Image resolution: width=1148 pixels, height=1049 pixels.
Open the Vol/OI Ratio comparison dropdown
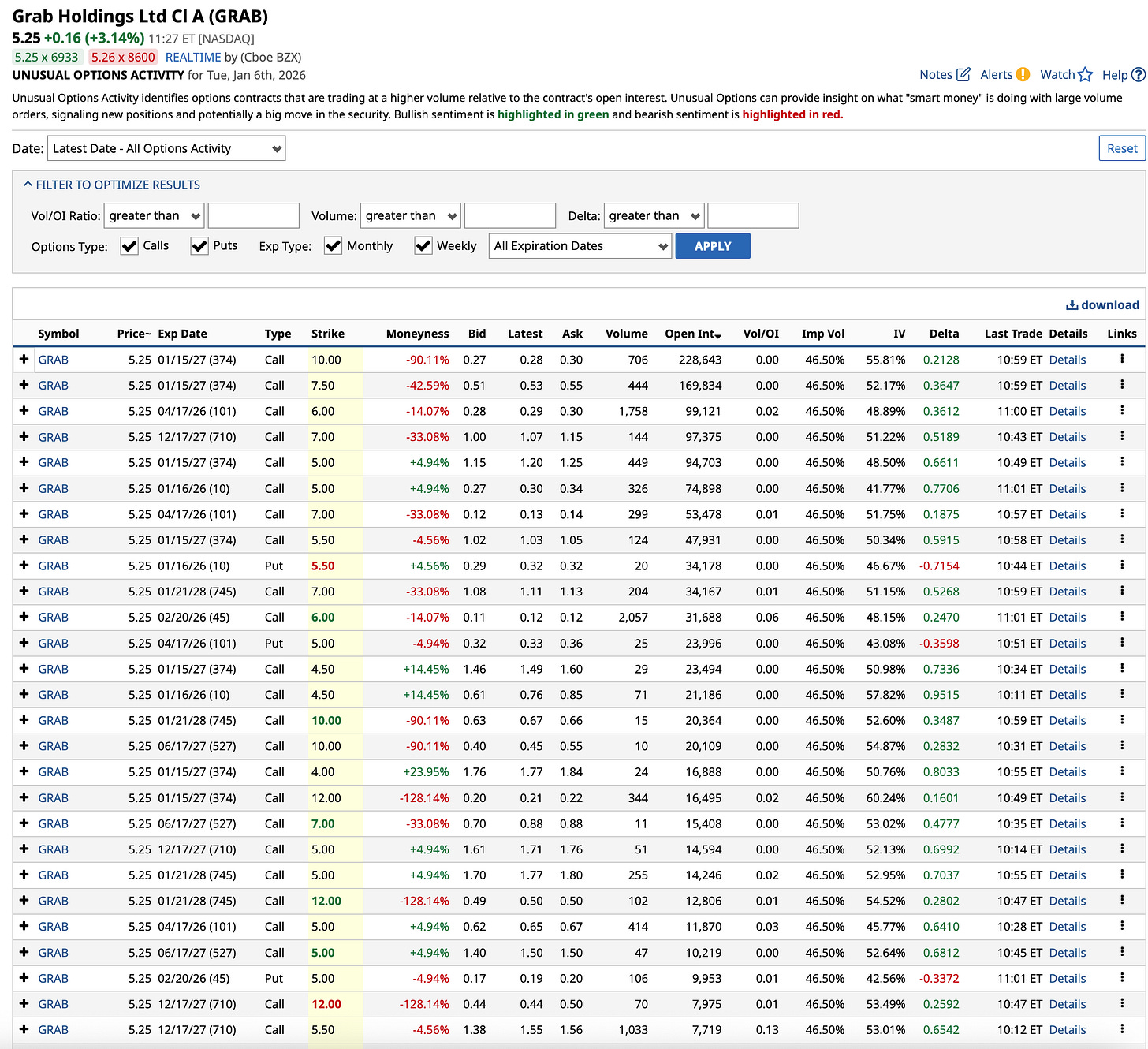point(155,215)
